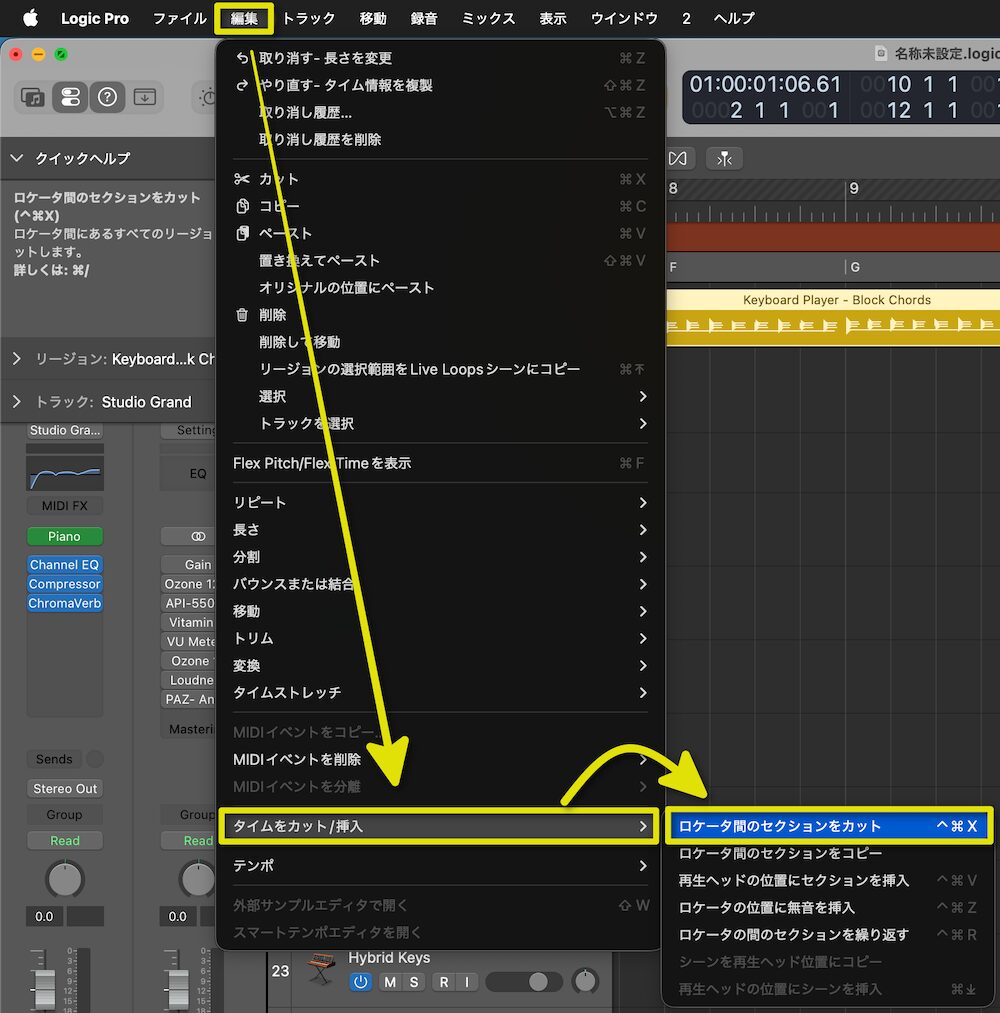1000x1013 pixels.
Task: Click the Studio Gra... setting button
Action: click(x=65, y=430)
